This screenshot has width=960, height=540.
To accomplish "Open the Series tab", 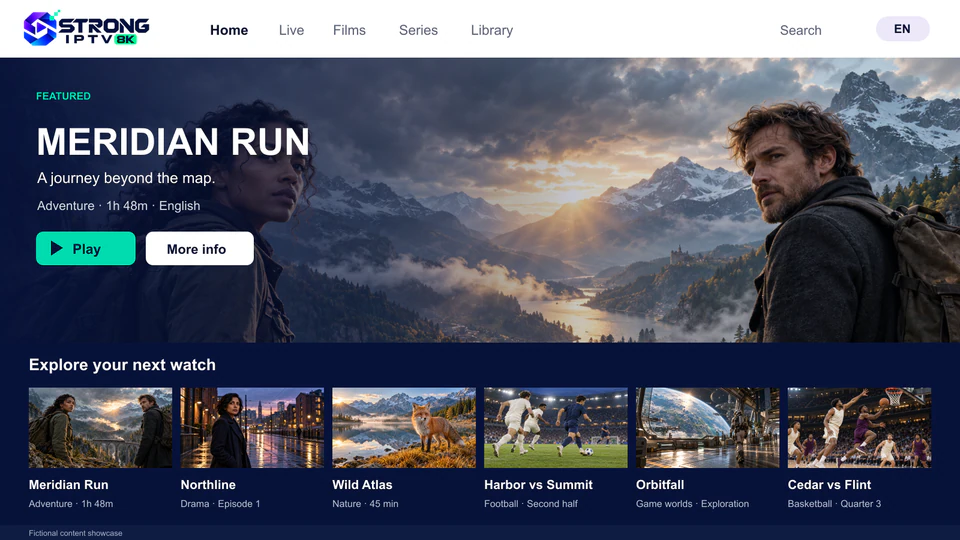I will click(x=418, y=30).
